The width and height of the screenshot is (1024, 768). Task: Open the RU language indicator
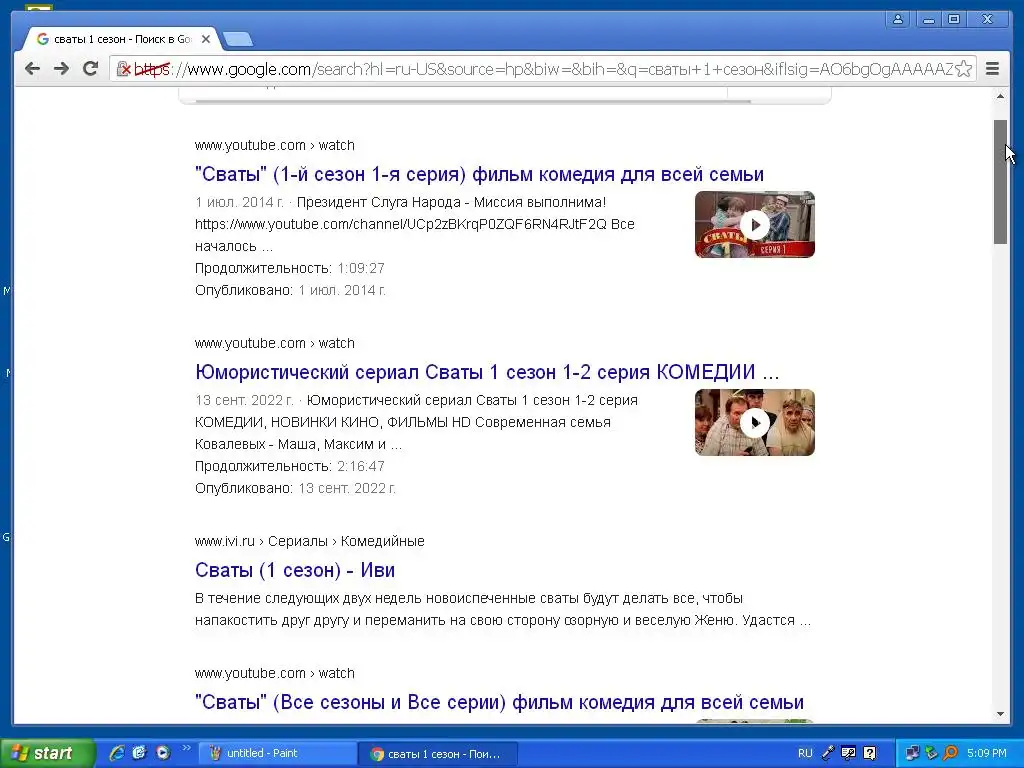click(805, 753)
